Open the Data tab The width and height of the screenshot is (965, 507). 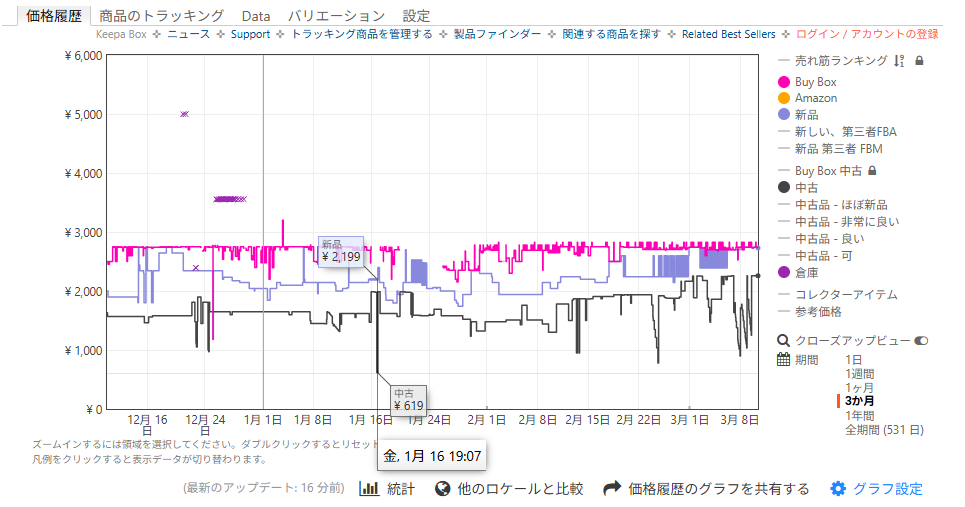[255, 16]
